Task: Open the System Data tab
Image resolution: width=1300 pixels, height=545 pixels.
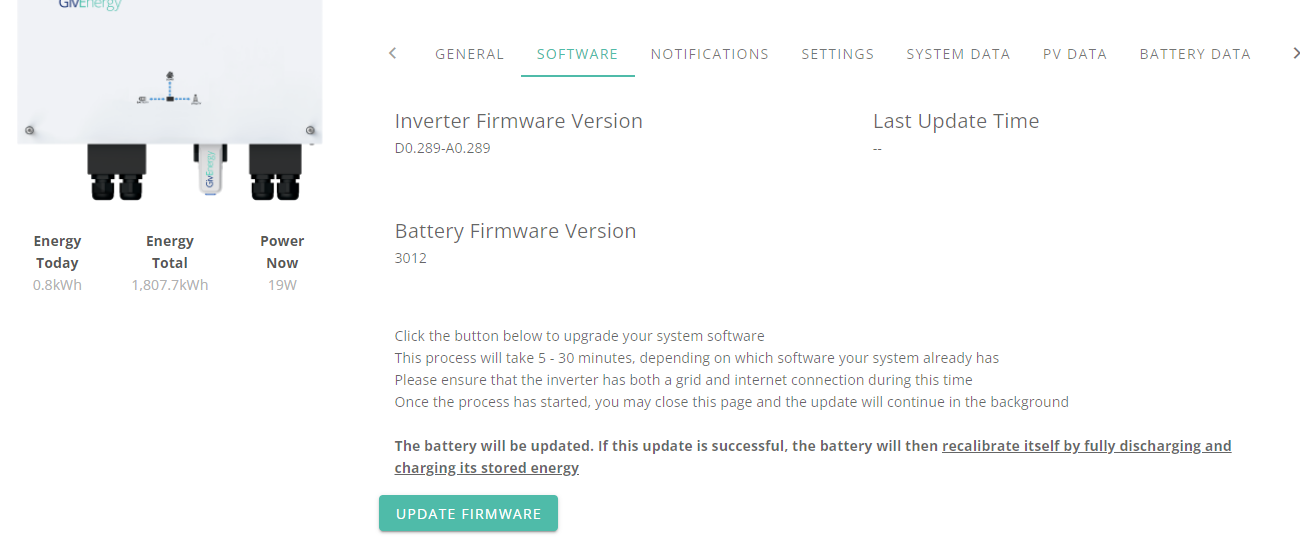Action: pos(959,54)
